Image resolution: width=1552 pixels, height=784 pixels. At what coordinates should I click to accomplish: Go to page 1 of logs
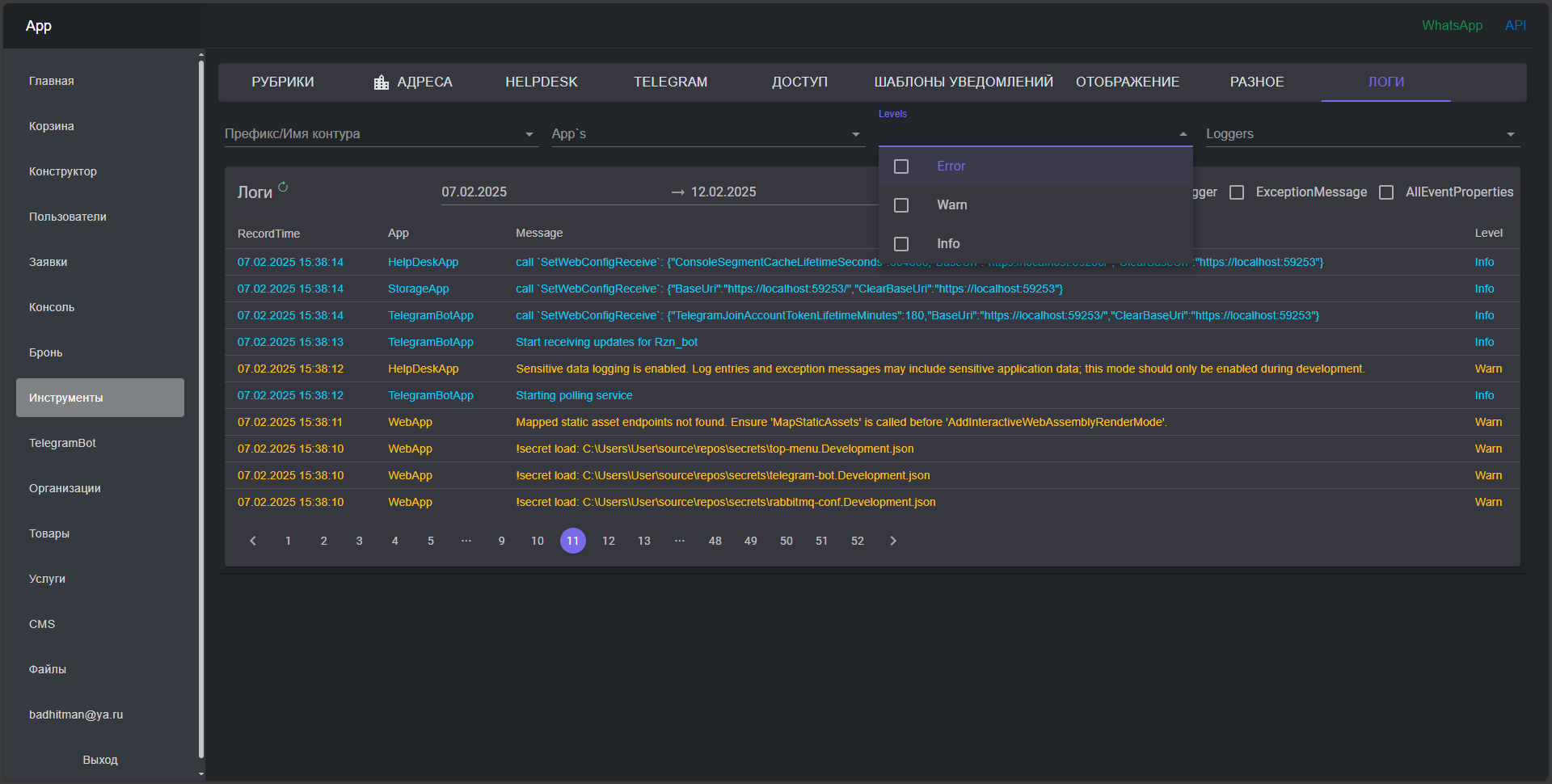(289, 541)
